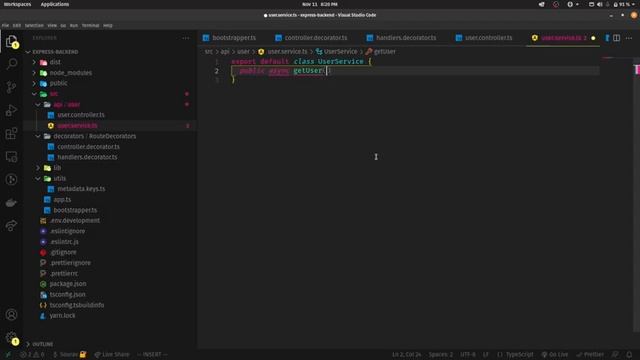
Task: Open the Remote Explorer view
Action: click(11, 157)
